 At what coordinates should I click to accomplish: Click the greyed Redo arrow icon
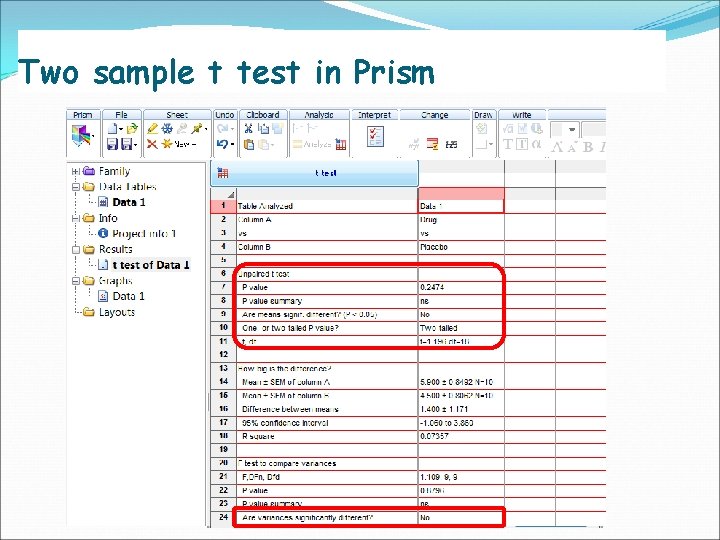222,129
